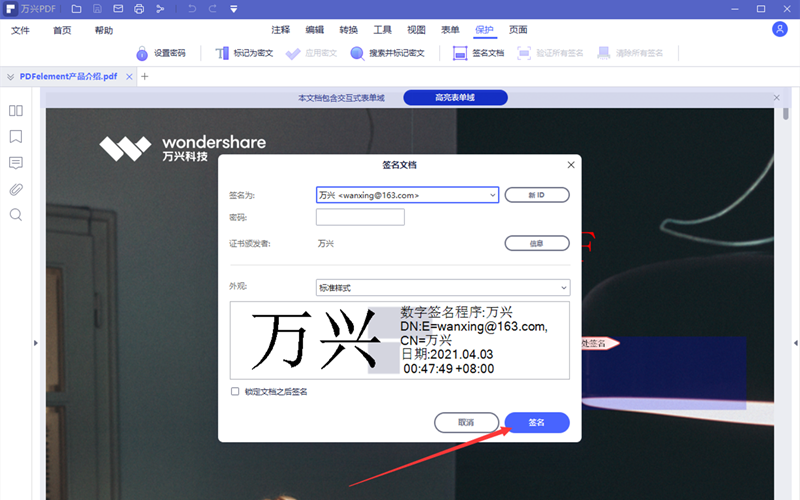Viewport: 800px width, 500px height.
Task: Expand the 外观 appearance style dropdown
Action: click(x=564, y=288)
